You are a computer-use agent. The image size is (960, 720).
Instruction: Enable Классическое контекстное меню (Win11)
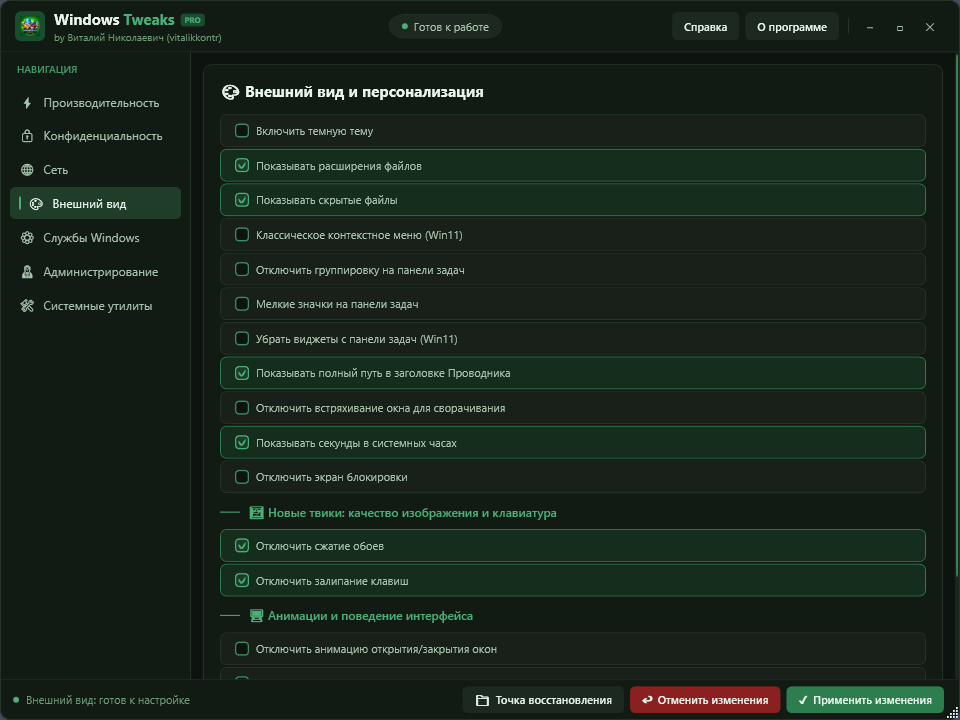(x=242, y=234)
